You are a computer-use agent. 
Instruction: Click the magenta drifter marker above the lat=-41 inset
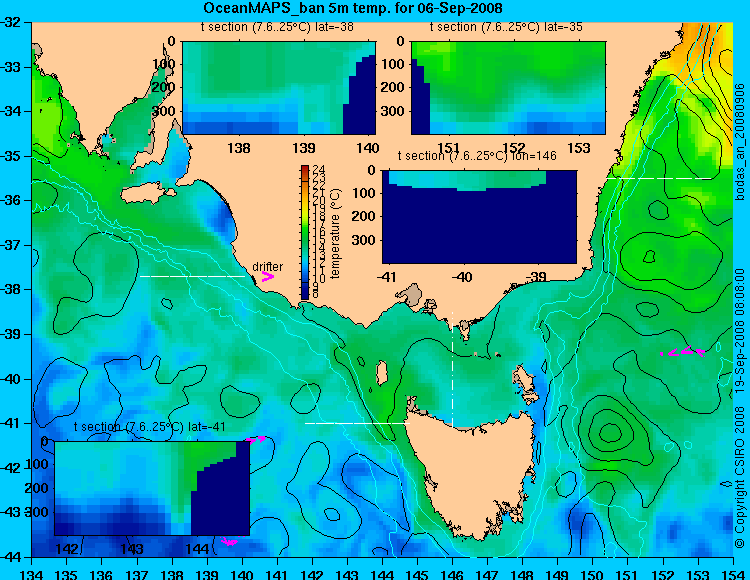click(255, 439)
